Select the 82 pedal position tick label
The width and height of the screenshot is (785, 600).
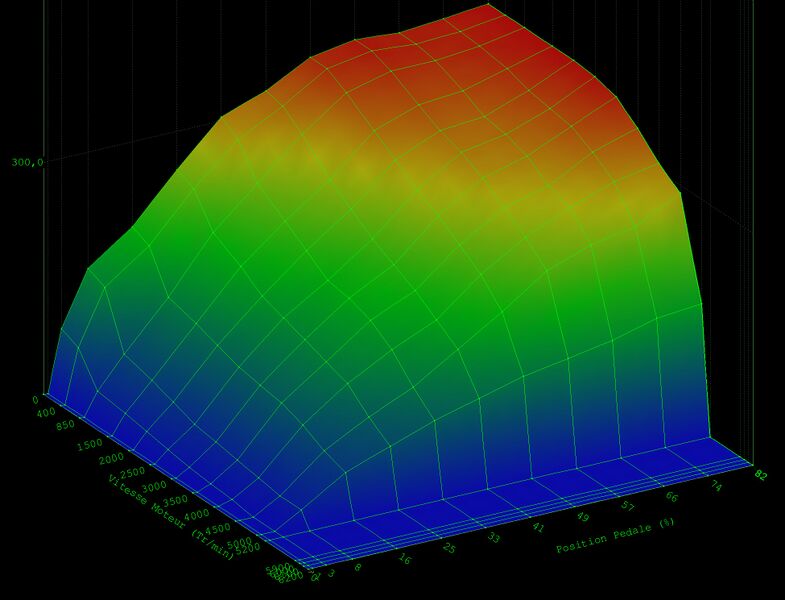[761, 473]
